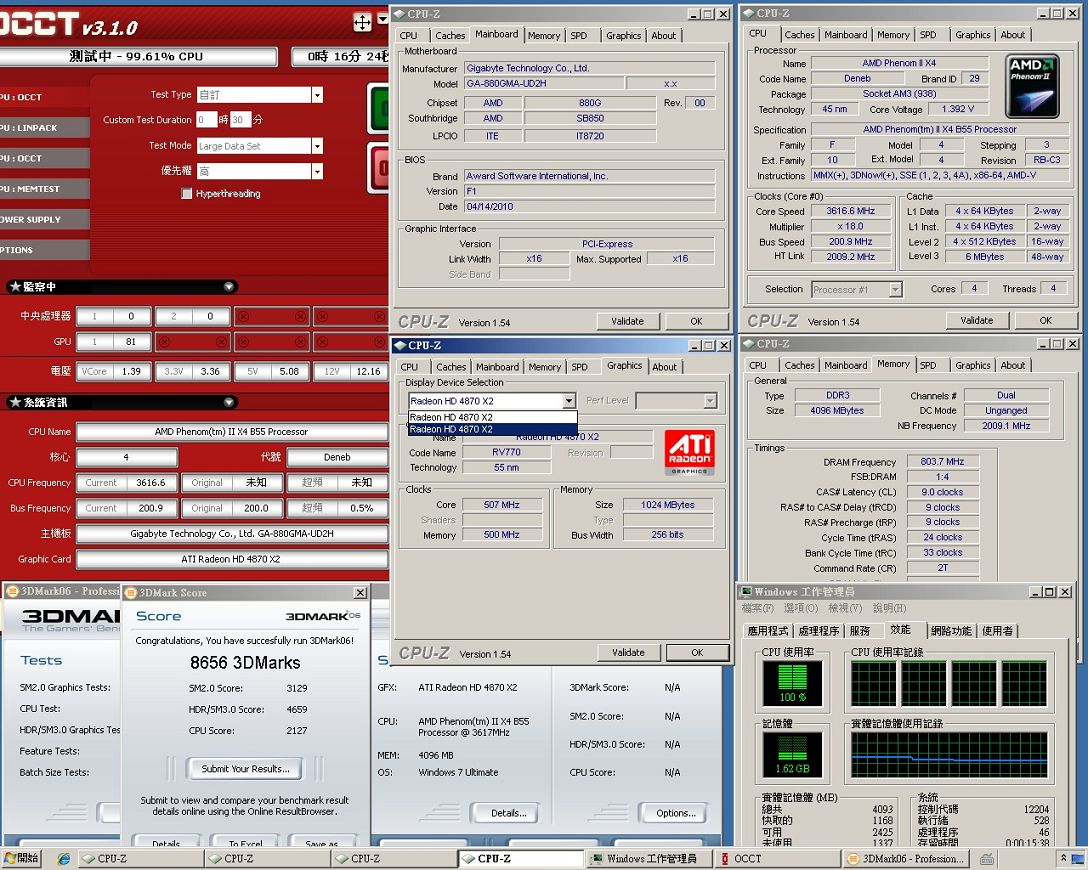
Task: Open the Start menu button
Action: click(21, 858)
